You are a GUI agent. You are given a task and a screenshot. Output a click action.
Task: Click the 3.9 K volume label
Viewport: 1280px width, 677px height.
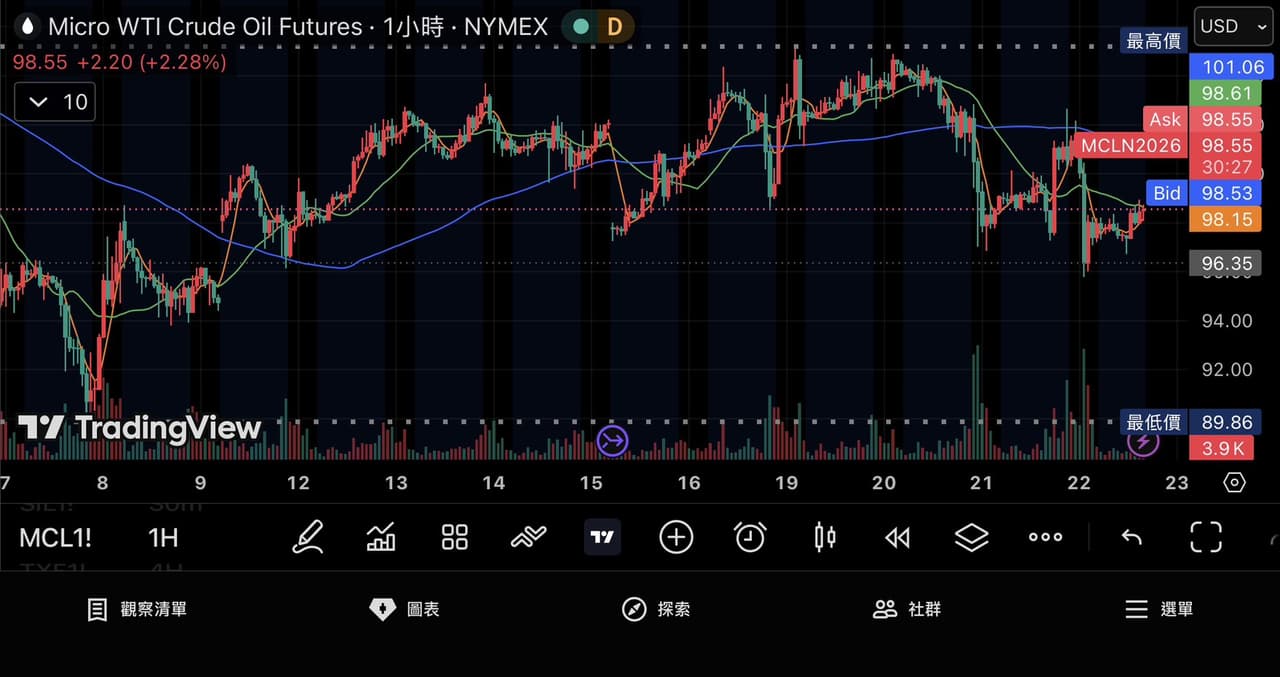coord(1222,448)
